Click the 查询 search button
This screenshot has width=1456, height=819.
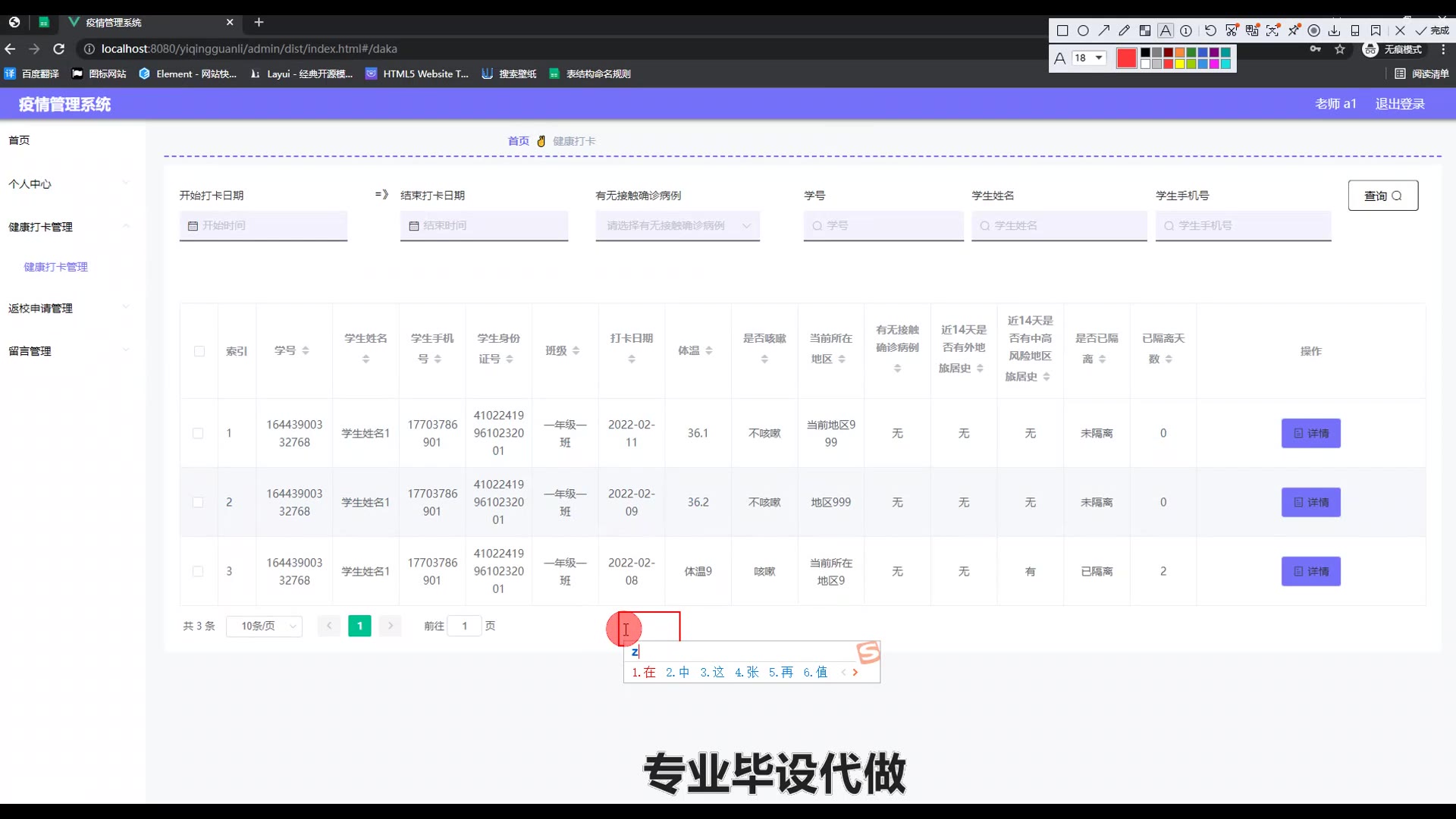(x=1383, y=196)
